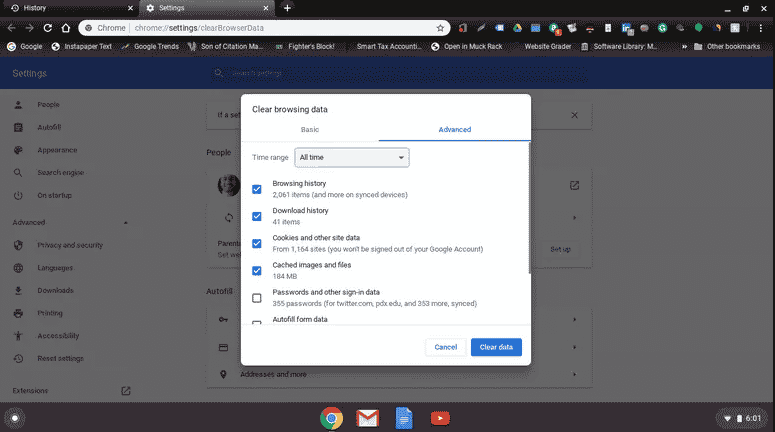Click the Set up button
This screenshot has width=775, height=432.
click(560, 250)
